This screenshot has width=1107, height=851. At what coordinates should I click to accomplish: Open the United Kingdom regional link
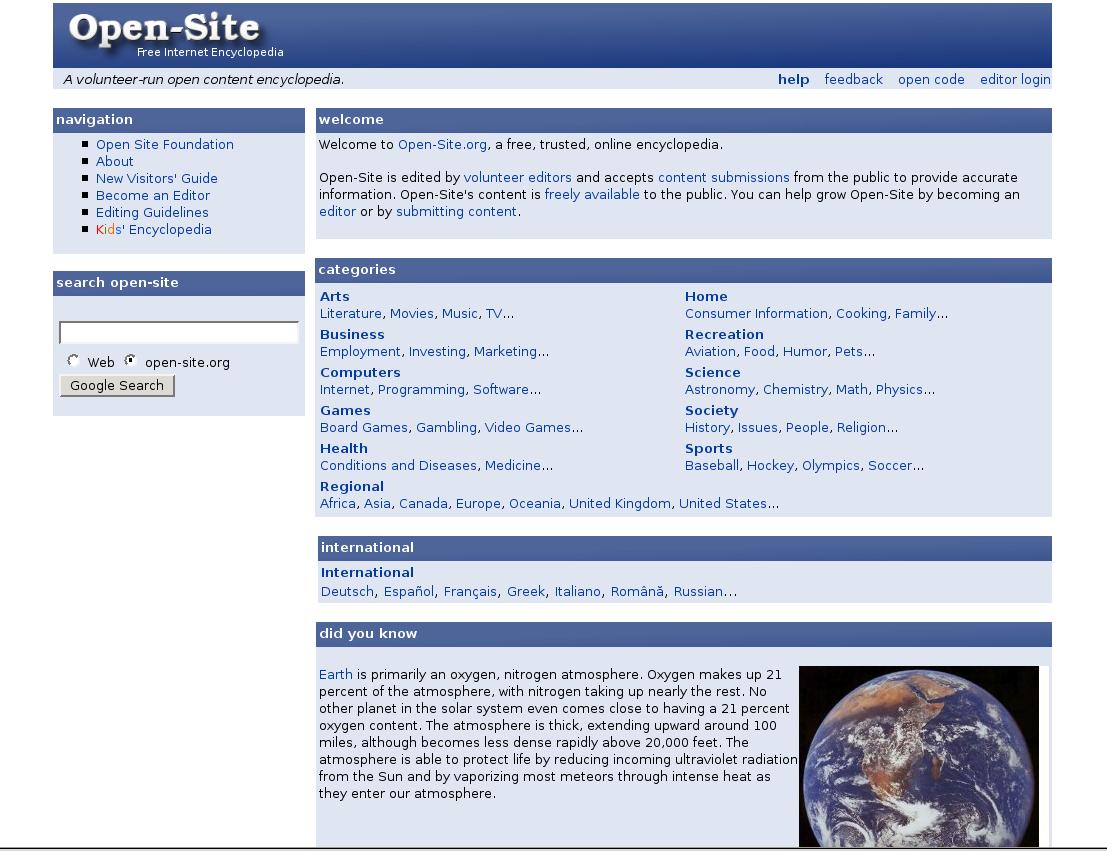(620, 504)
